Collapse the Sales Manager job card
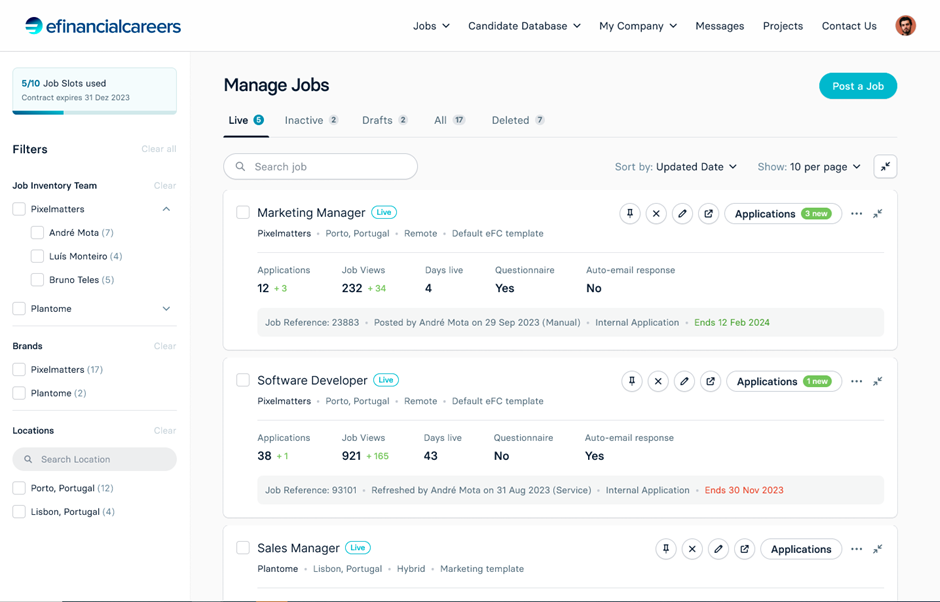940x602 pixels. tap(878, 549)
